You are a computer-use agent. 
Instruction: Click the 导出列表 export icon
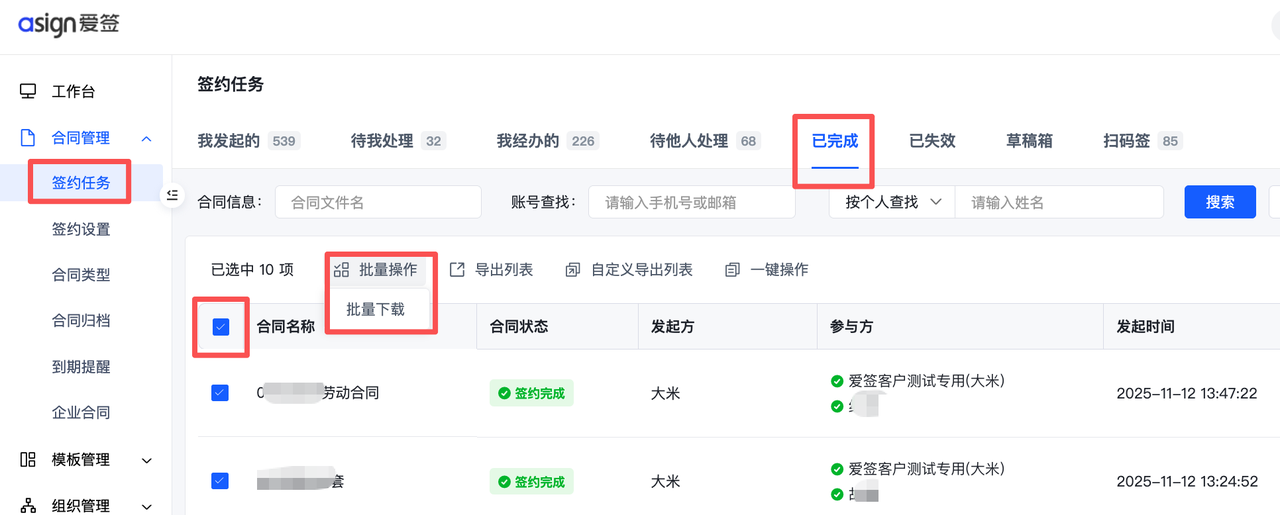457,270
